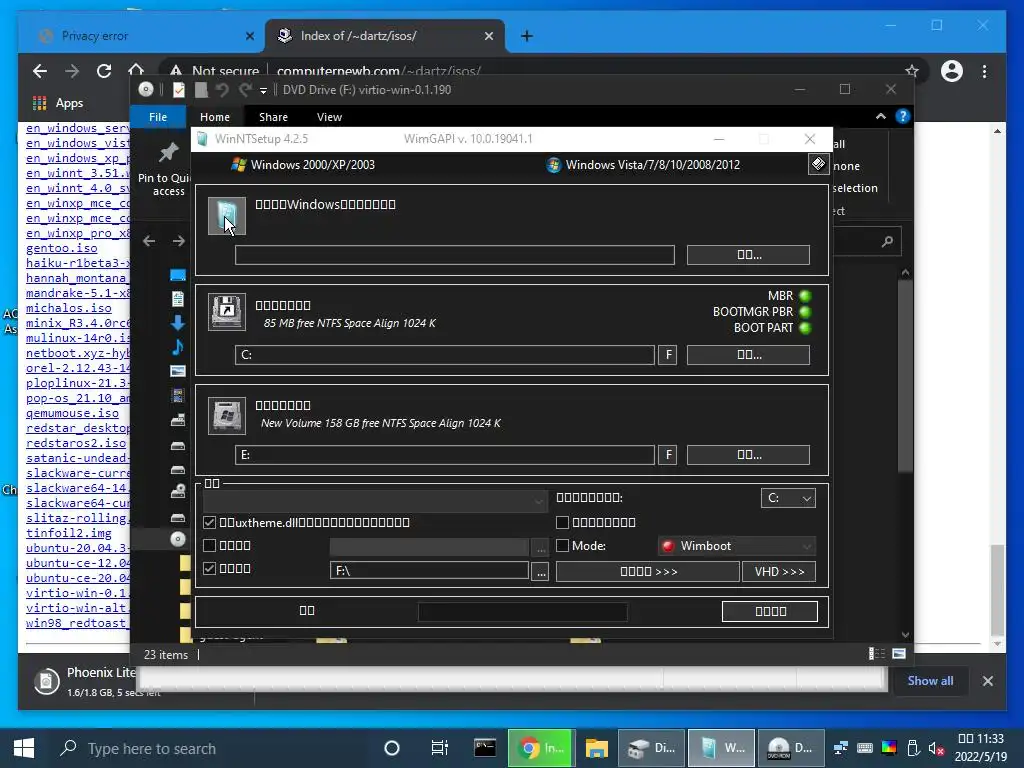Image resolution: width=1024 pixels, height=768 pixels.
Task: Click the Explorer search magnifier icon
Action: click(x=887, y=242)
